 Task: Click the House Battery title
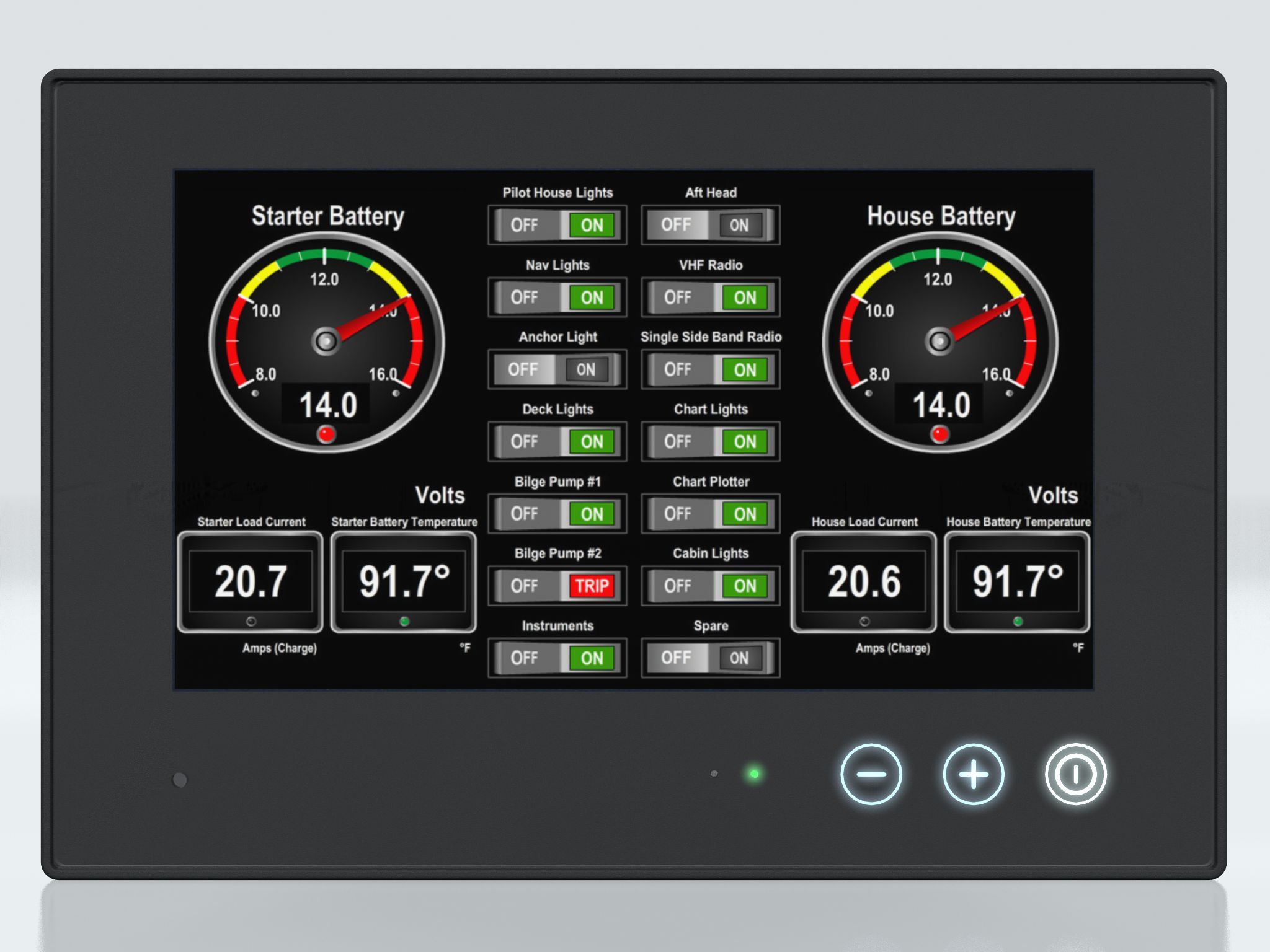click(941, 216)
